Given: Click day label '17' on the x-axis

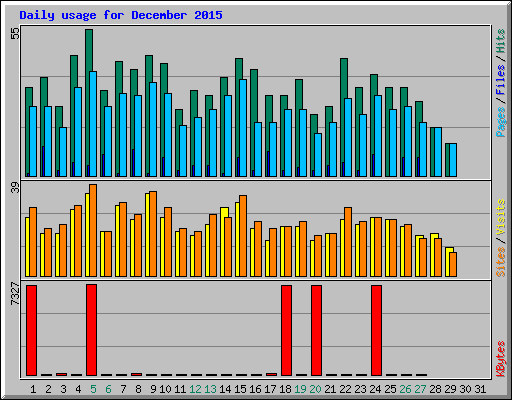Looking at the screenshot, I should point(270,389).
